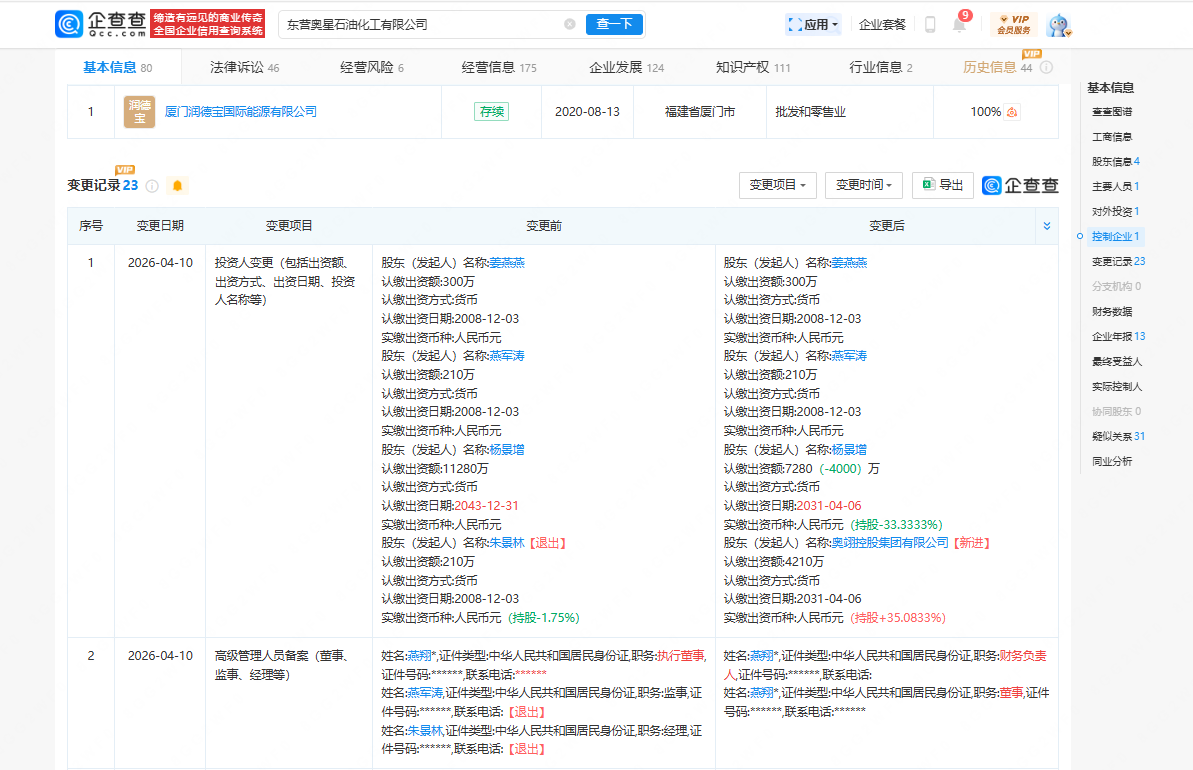Click the orange bell alert icon next to 变更记录
Viewport: 1193px width, 770px height.
pos(178,186)
